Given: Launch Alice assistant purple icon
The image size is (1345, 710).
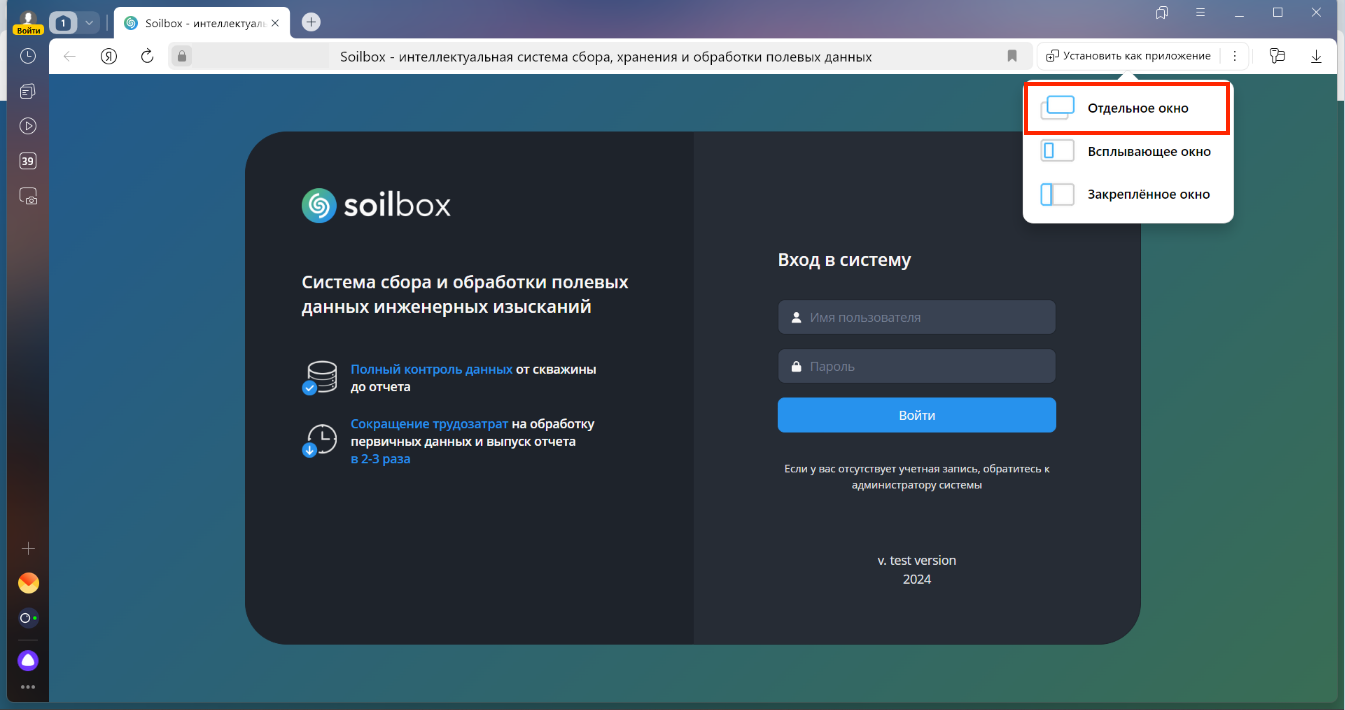Looking at the screenshot, I should point(28,660).
